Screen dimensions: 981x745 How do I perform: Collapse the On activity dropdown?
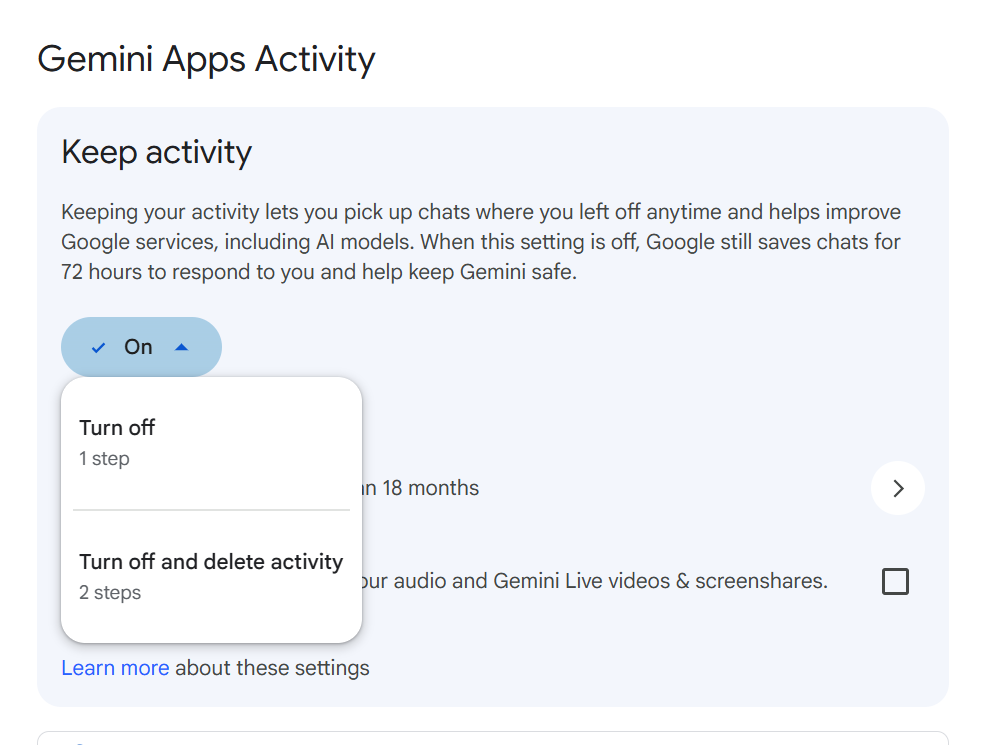coord(141,347)
